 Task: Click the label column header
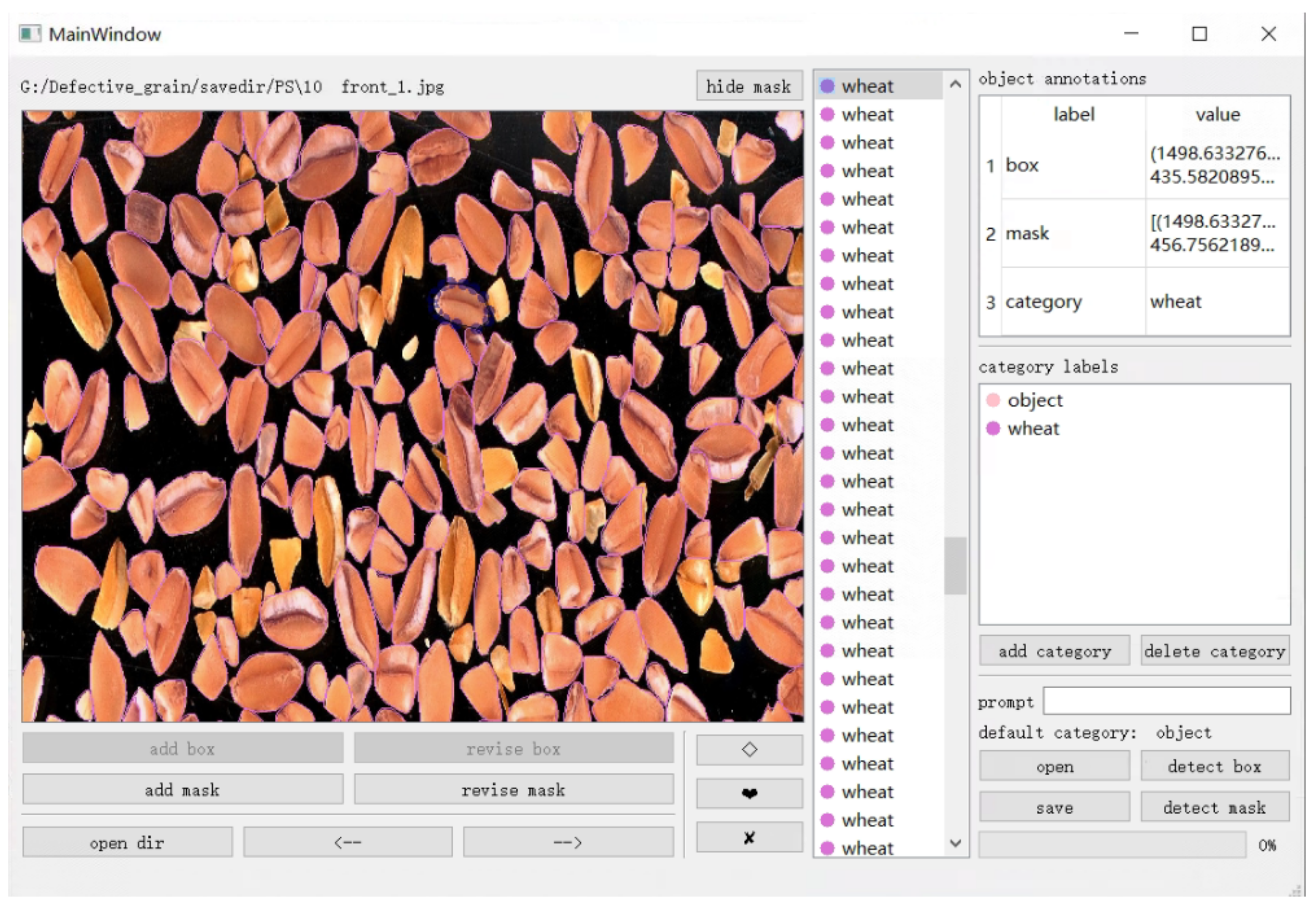tap(1073, 115)
